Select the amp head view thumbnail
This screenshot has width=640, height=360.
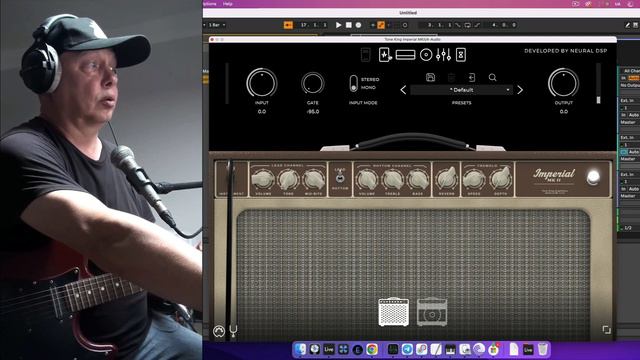[x=393, y=312]
